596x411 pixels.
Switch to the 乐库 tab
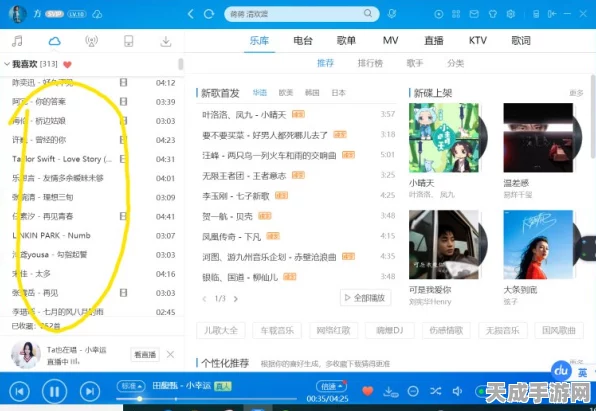pyautogui.click(x=259, y=40)
